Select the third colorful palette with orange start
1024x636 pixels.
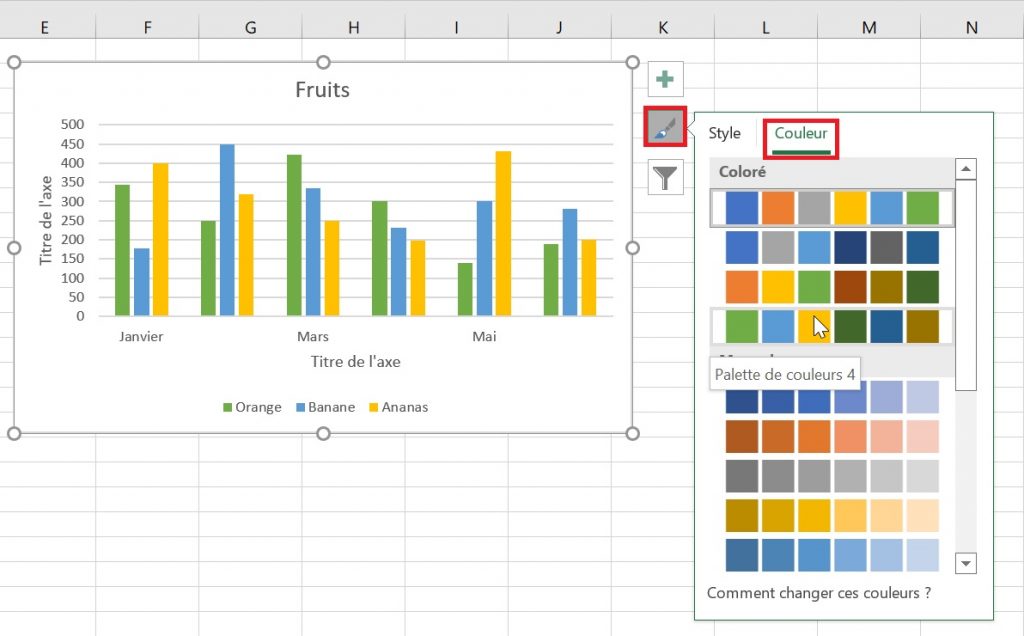[x=831, y=287]
